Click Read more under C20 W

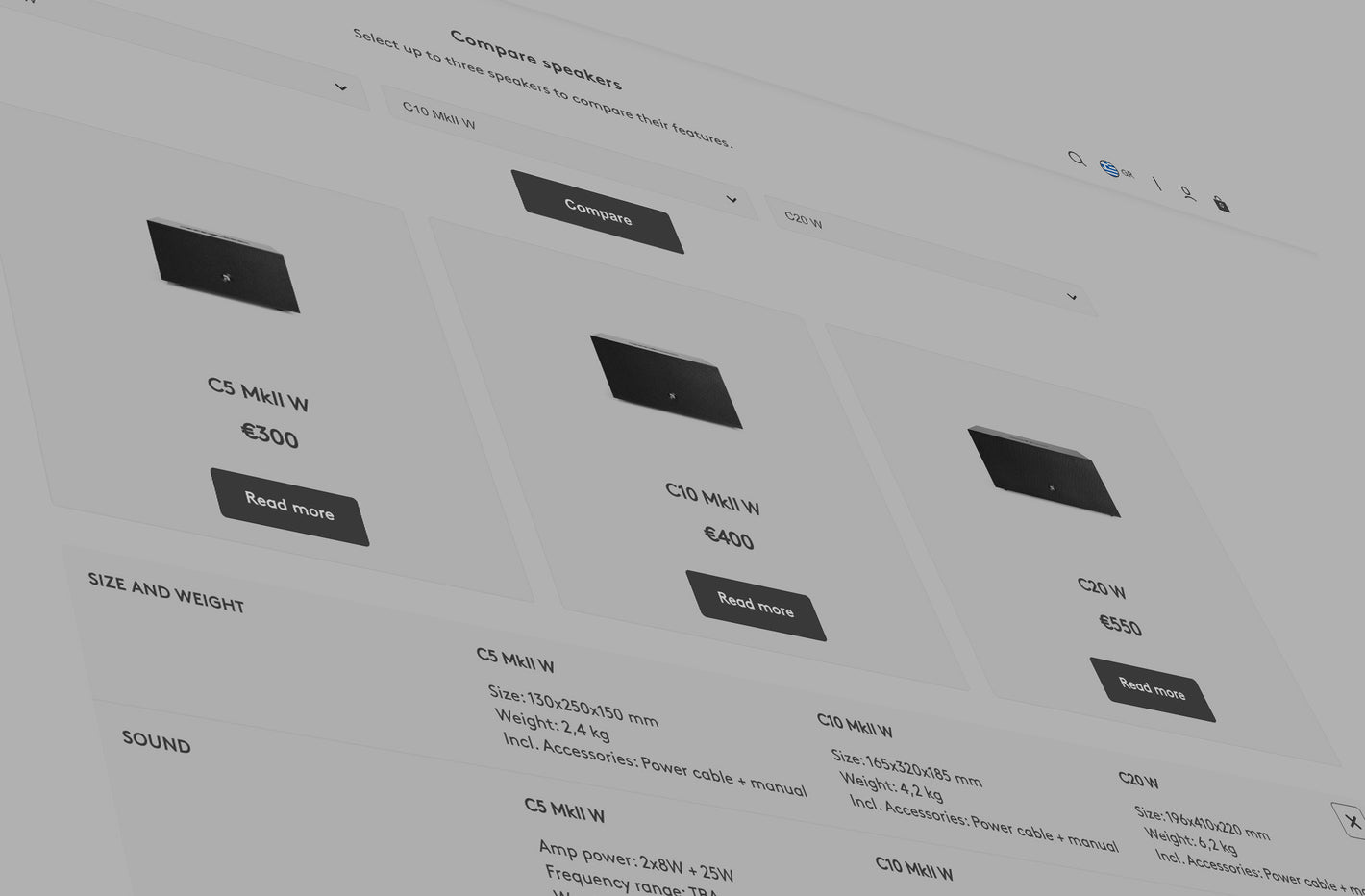1152,689
